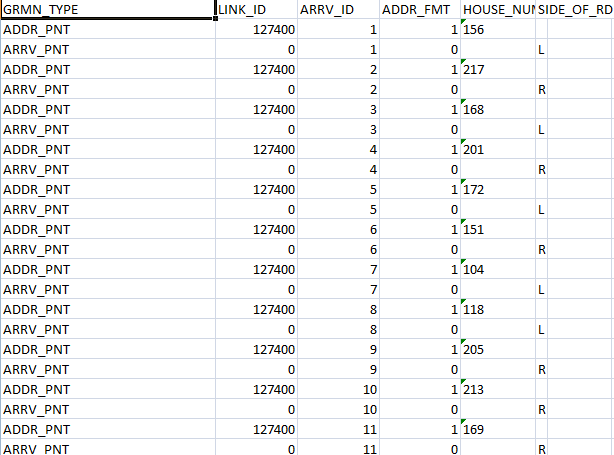Click the cell with house number 118
The height and width of the screenshot is (455, 614).
coord(497,309)
